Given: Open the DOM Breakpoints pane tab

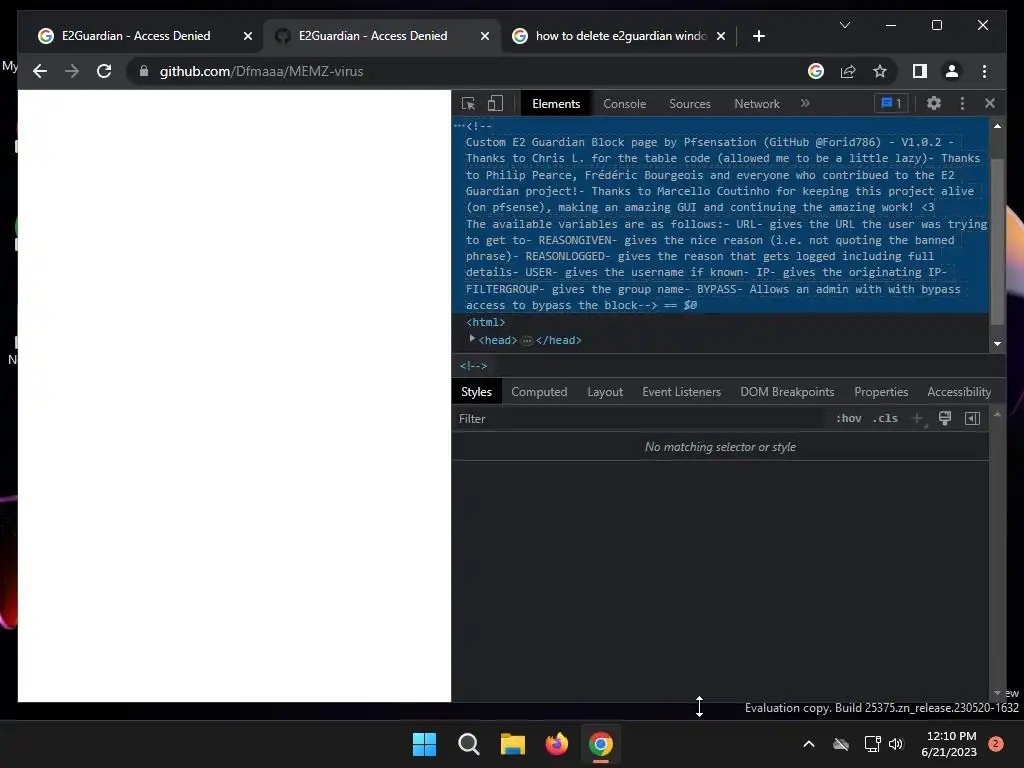Looking at the screenshot, I should click(787, 392).
